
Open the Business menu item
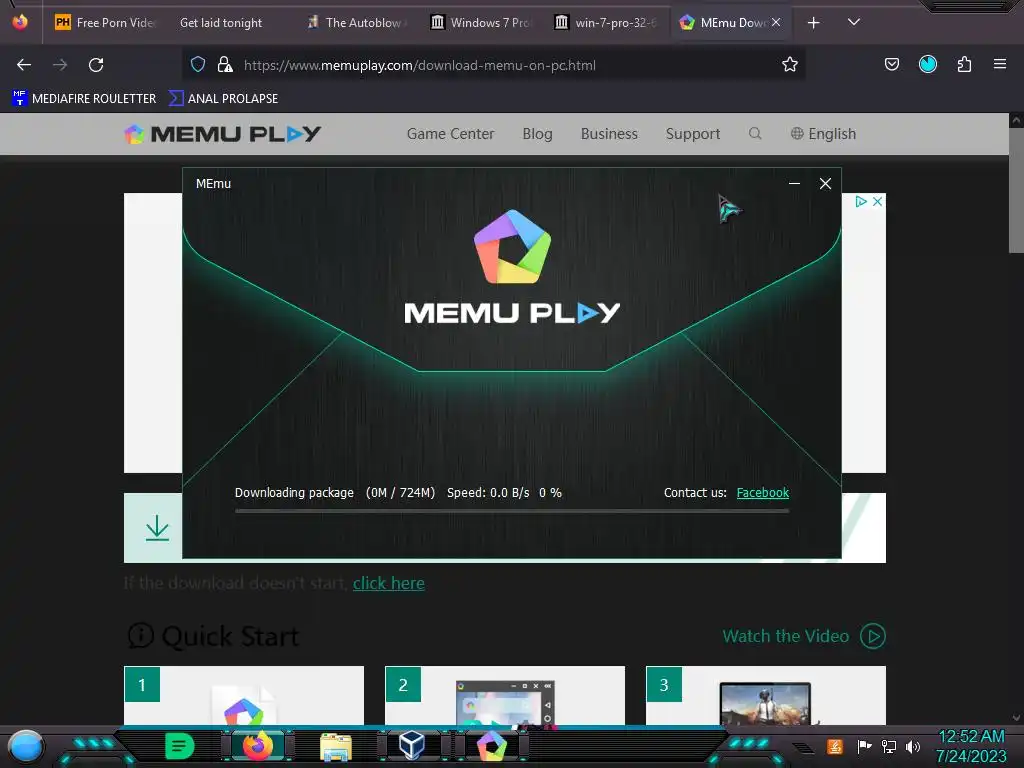click(609, 134)
